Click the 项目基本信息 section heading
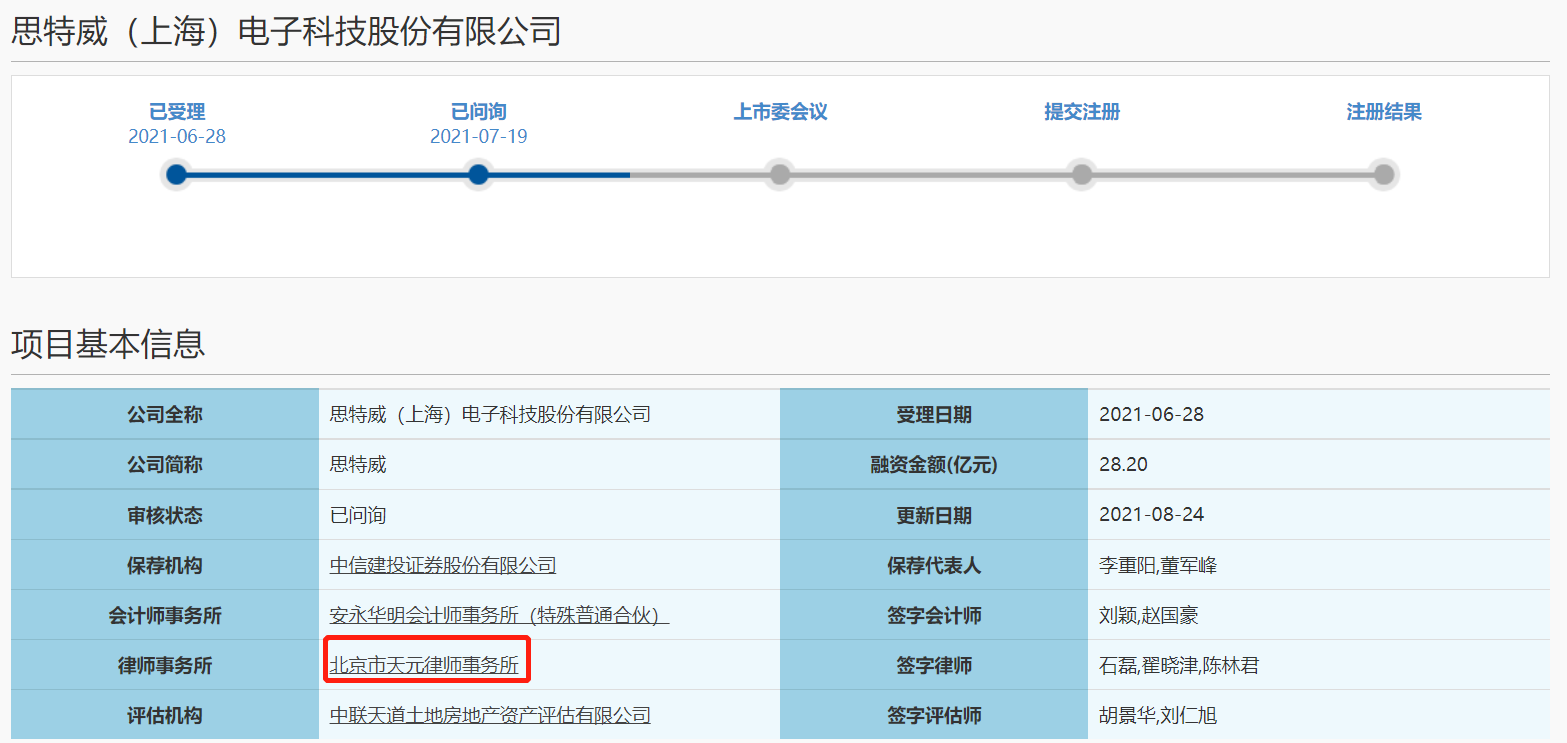1567x743 pixels. pos(108,344)
